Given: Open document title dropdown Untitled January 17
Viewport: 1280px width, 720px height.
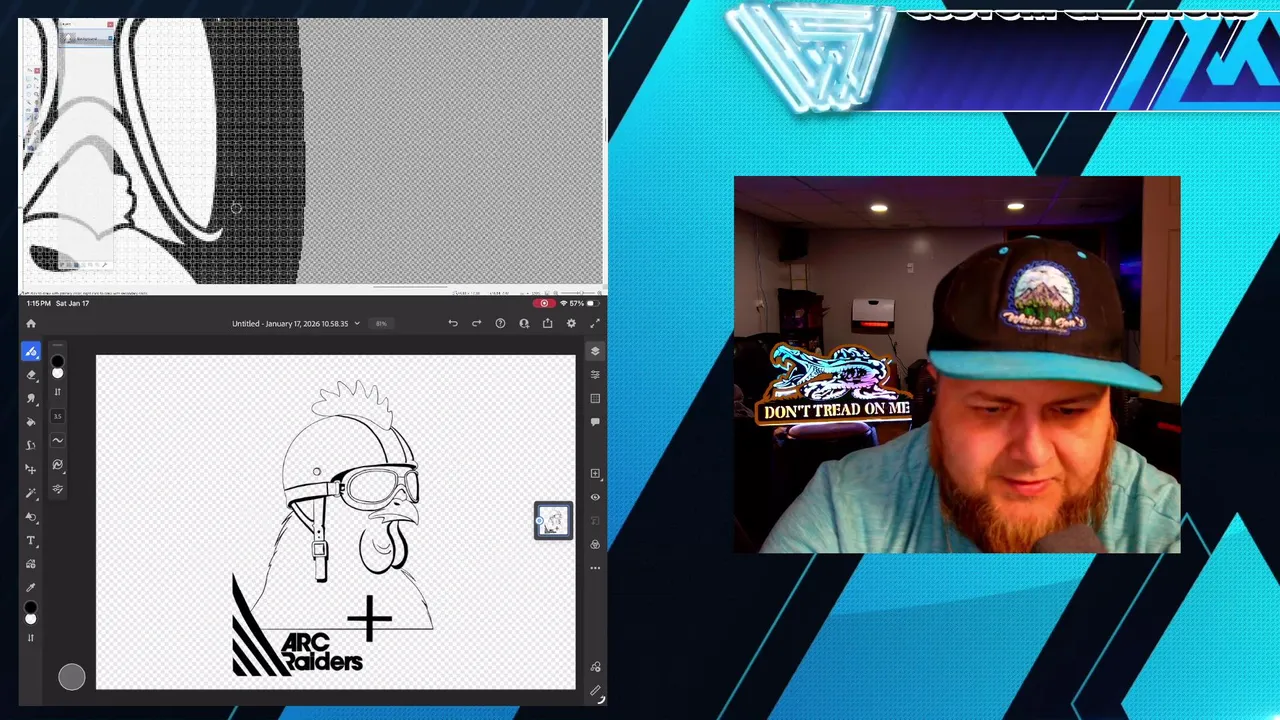Looking at the screenshot, I should pyautogui.click(x=296, y=323).
